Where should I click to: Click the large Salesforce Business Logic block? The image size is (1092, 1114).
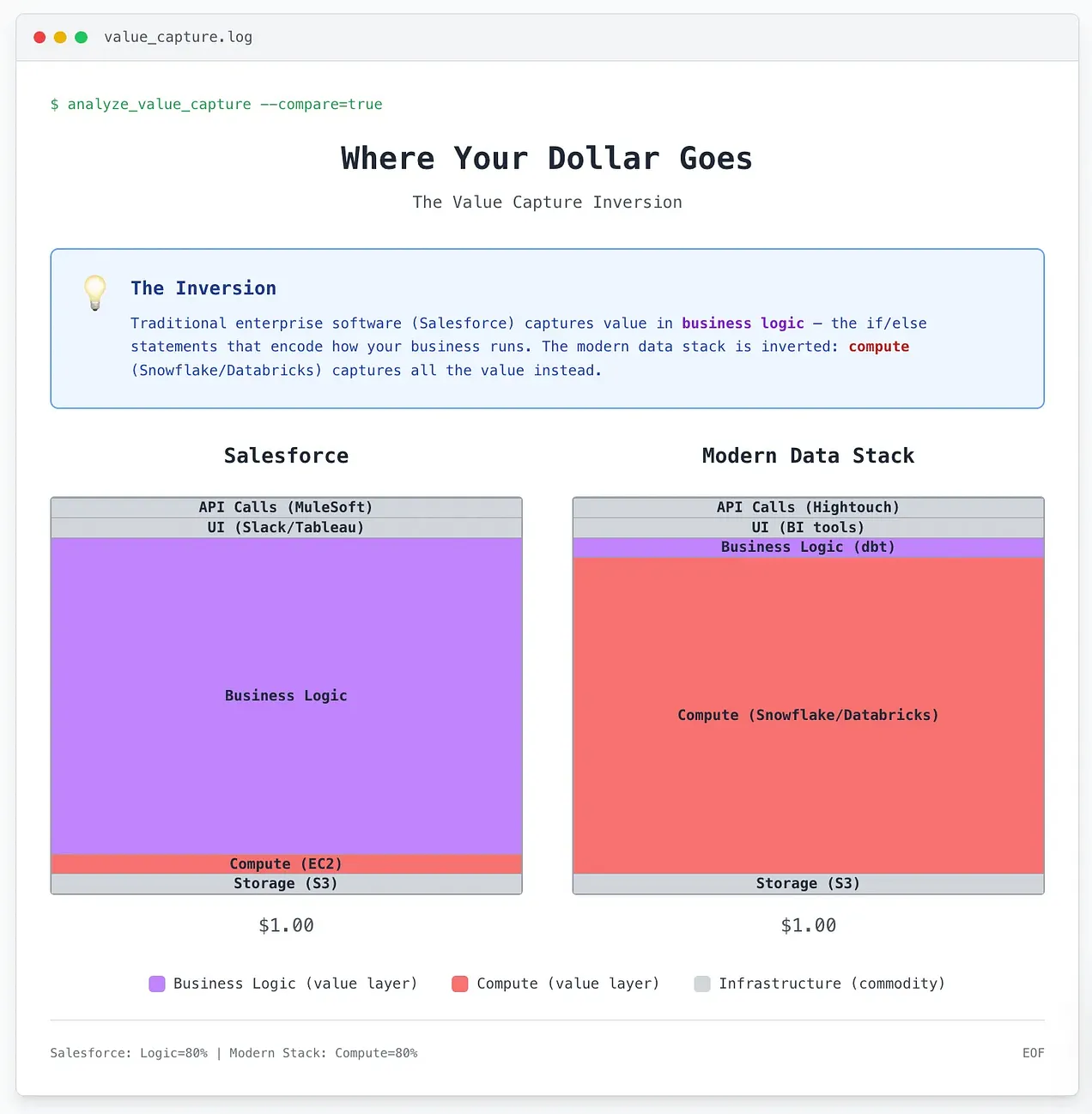(286, 696)
